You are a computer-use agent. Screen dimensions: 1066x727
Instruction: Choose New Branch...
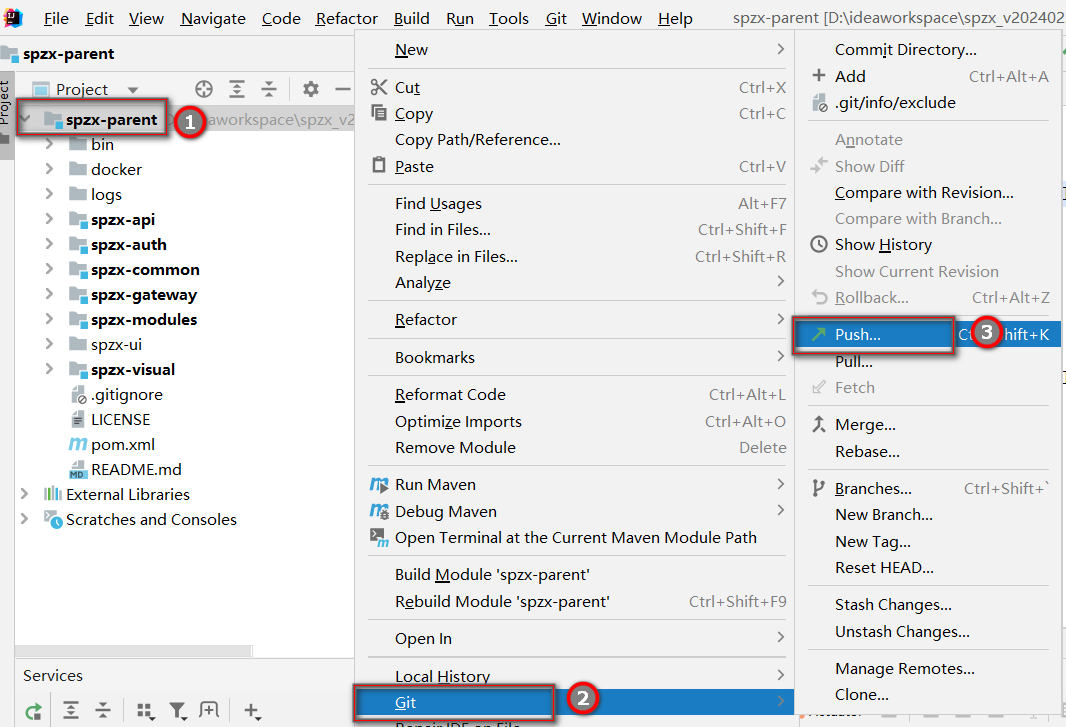884,515
